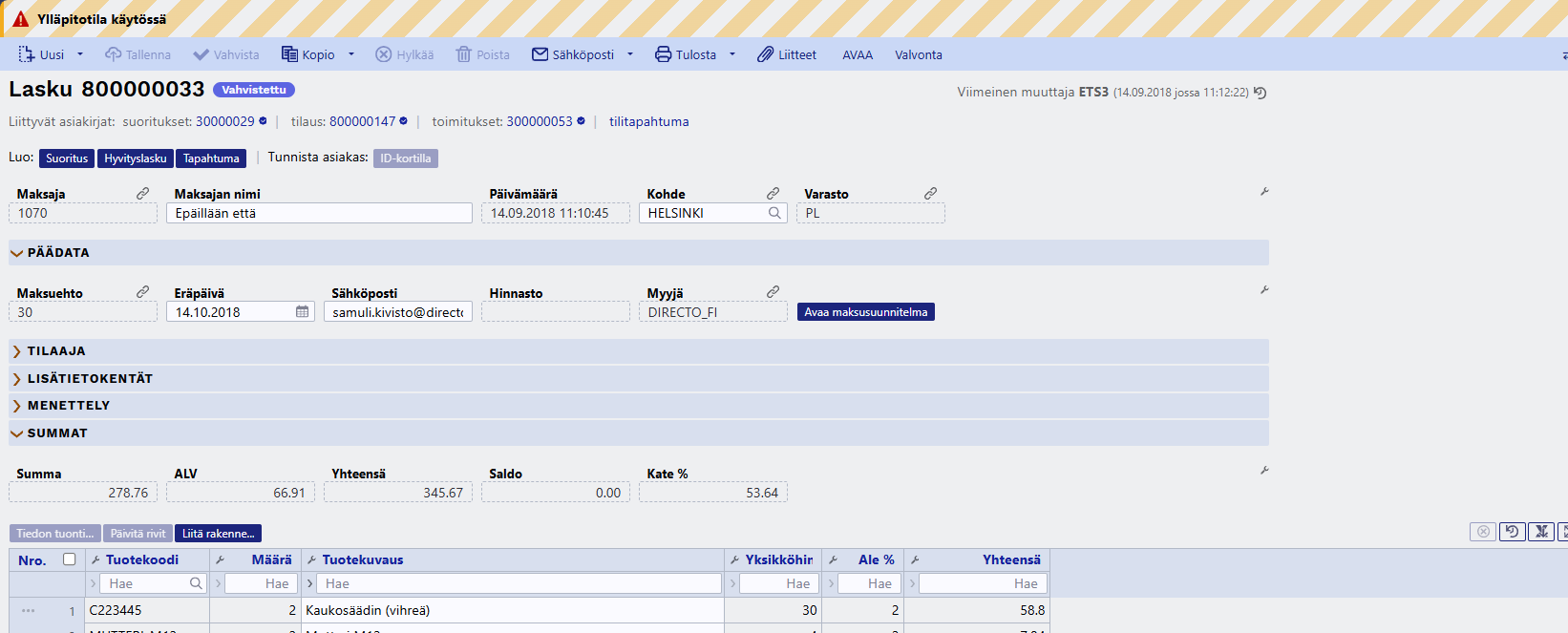Collapse the PÄÄDATA section
This screenshot has width=1568, height=633.
point(16,253)
